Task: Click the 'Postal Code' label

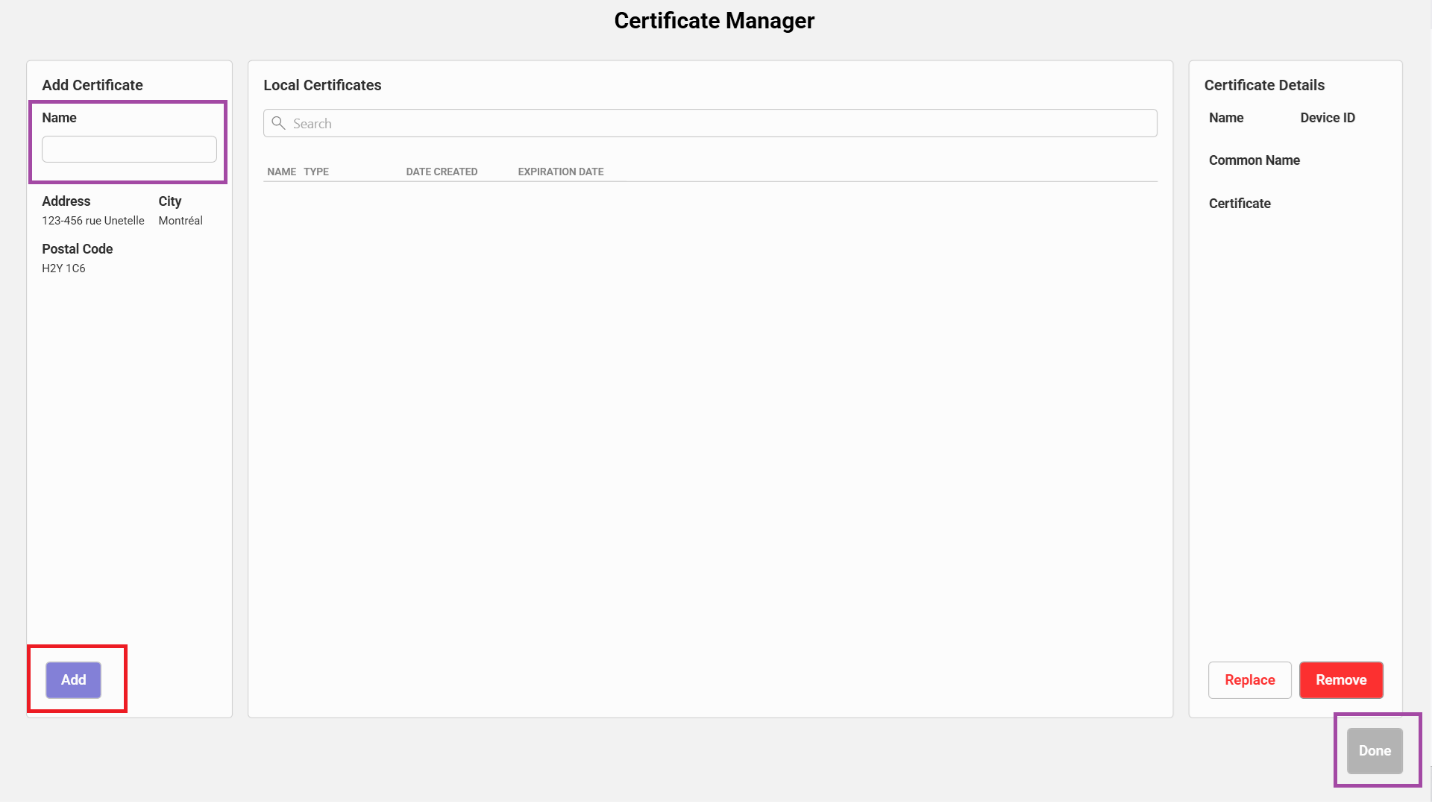Action: (x=77, y=249)
